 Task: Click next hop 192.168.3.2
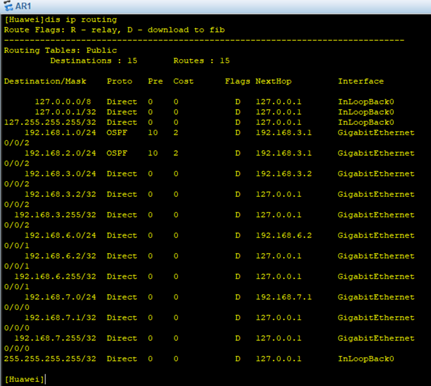(x=284, y=174)
